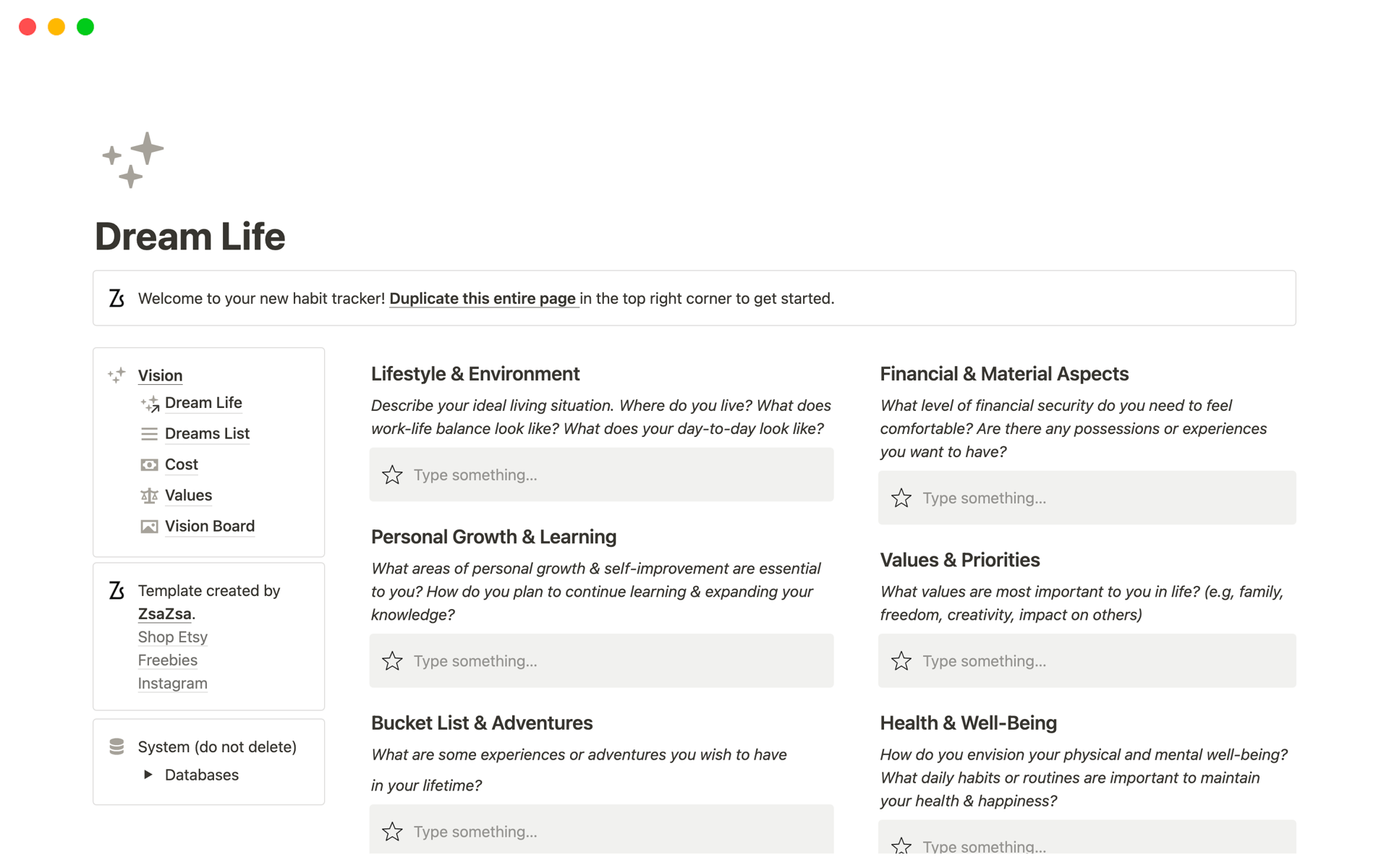Click the Cost banknote icon
This screenshot has height=868, width=1389.
click(149, 465)
